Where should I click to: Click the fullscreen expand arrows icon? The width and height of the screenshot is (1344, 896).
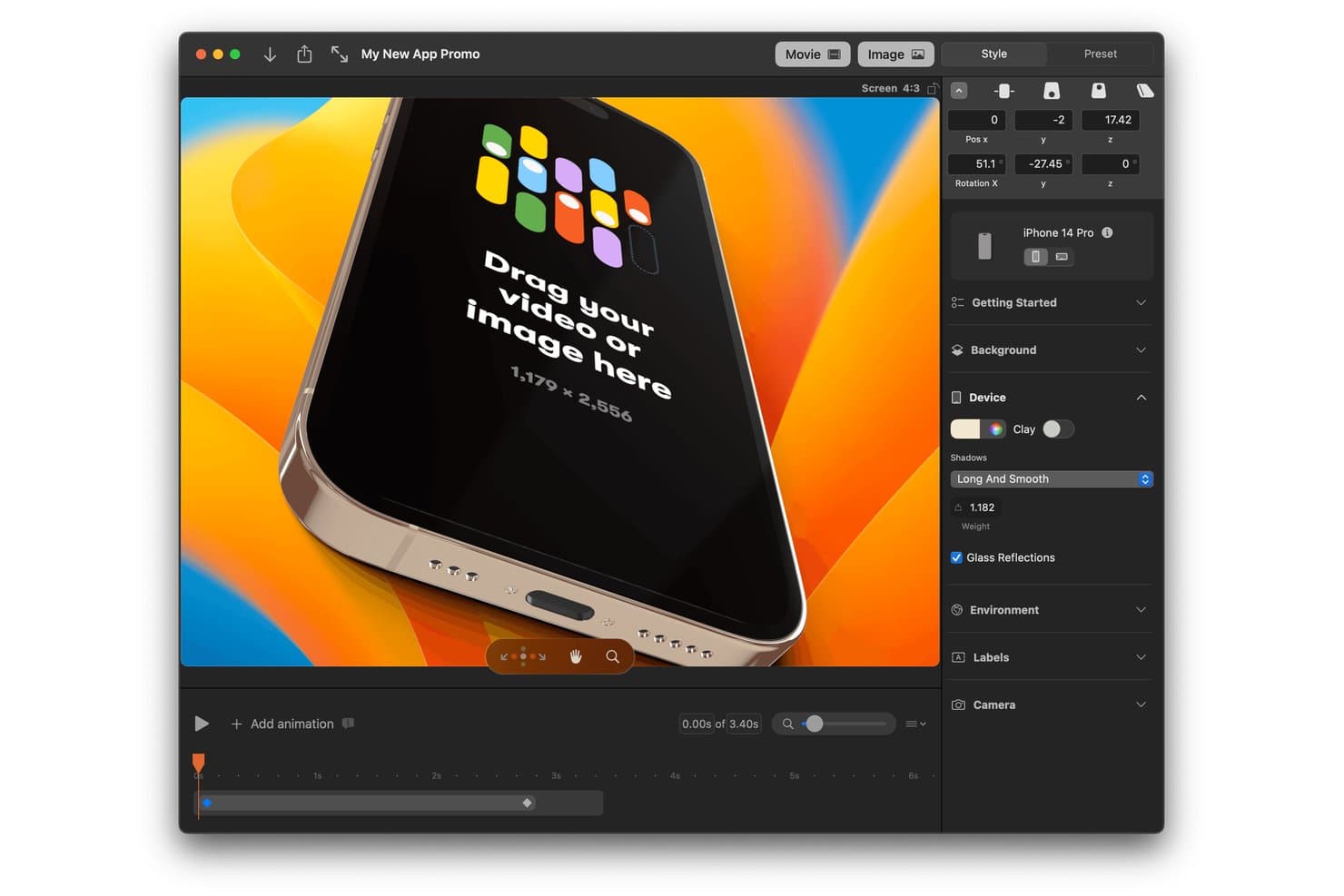[x=339, y=54]
